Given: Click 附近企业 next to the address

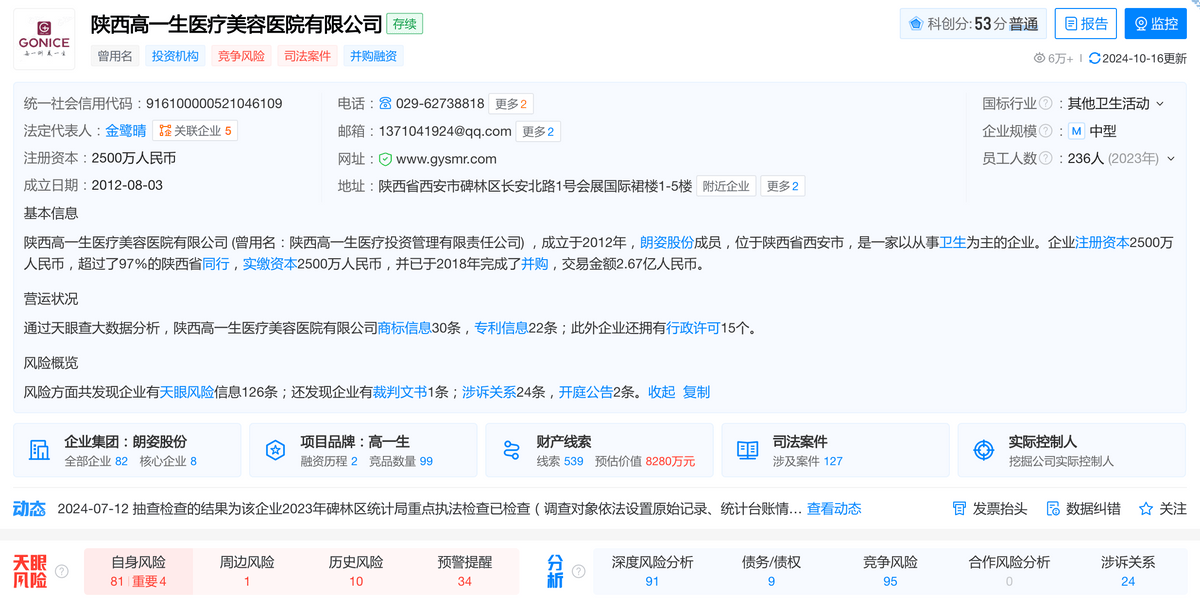Looking at the screenshot, I should (725, 186).
